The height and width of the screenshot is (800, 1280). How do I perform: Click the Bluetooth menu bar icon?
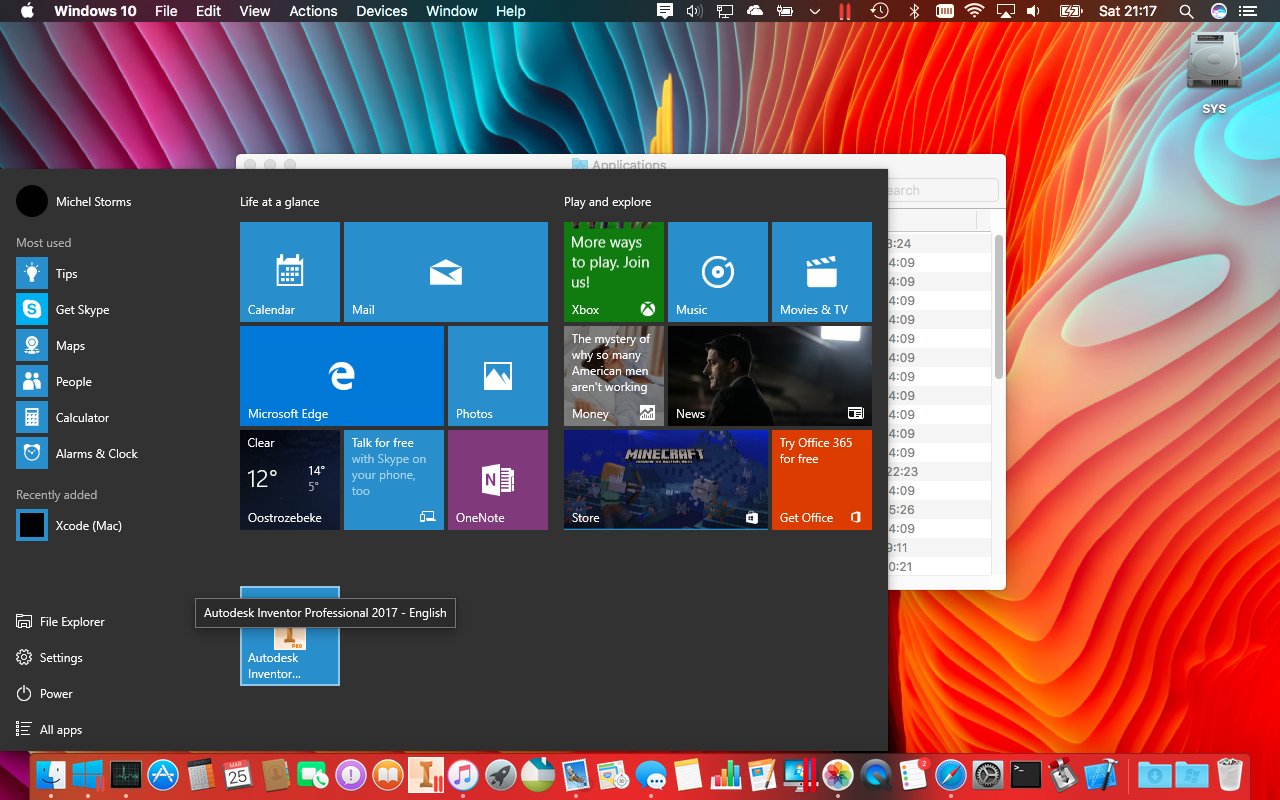click(913, 11)
